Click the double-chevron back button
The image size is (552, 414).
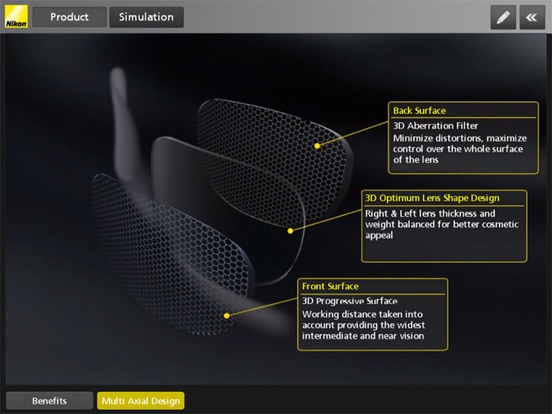tap(532, 17)
